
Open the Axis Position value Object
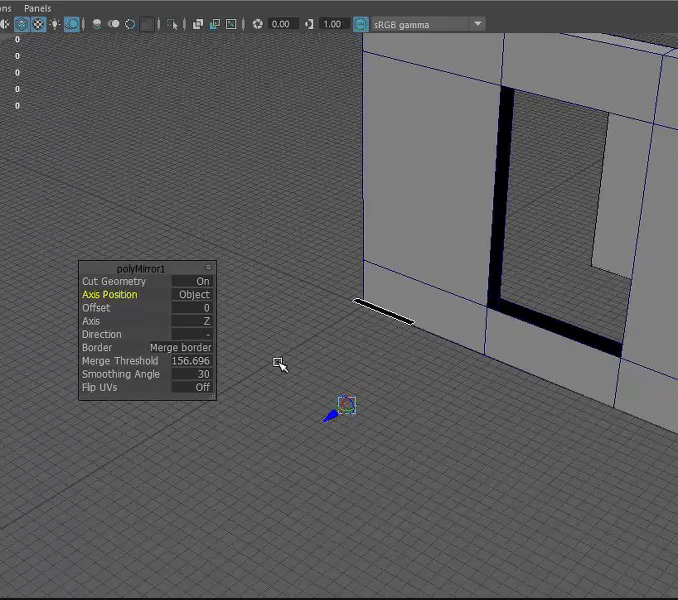click(192, 295)
